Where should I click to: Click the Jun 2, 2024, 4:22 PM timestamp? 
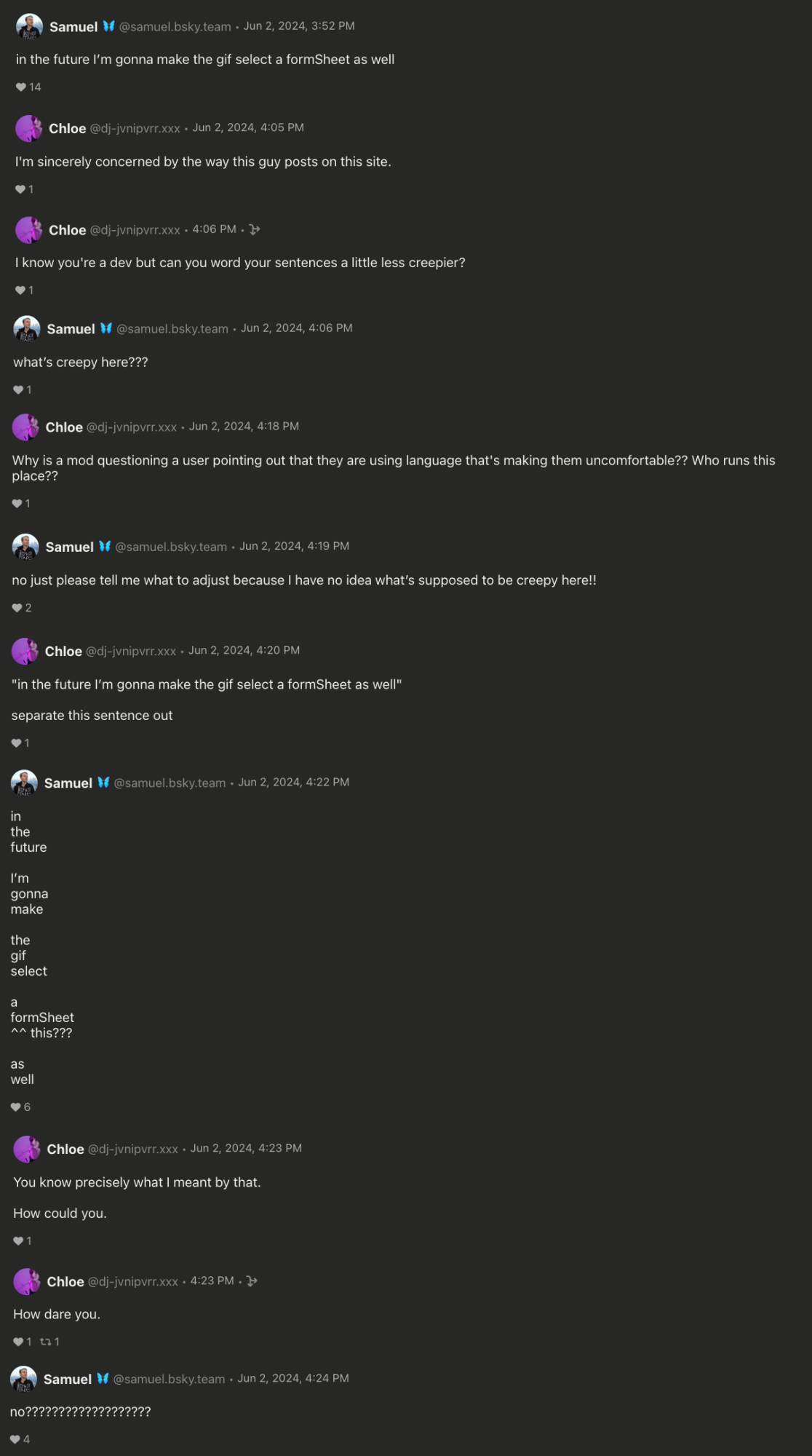point(293,782)
